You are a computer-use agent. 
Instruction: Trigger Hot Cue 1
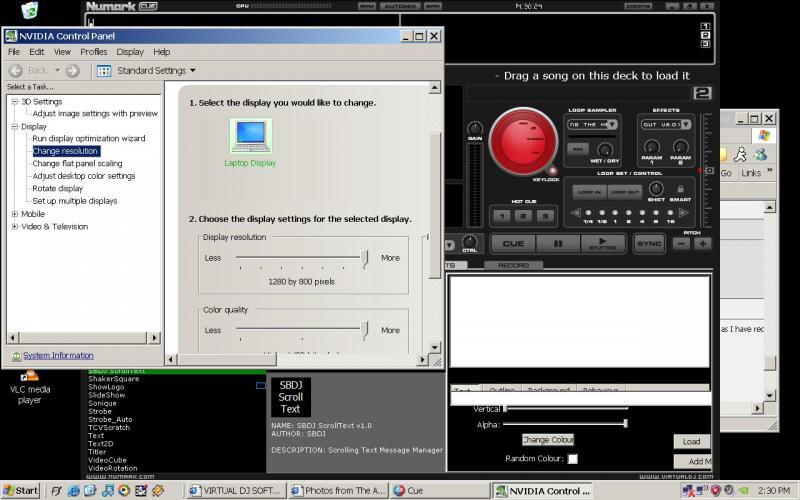tap(502, 216)
